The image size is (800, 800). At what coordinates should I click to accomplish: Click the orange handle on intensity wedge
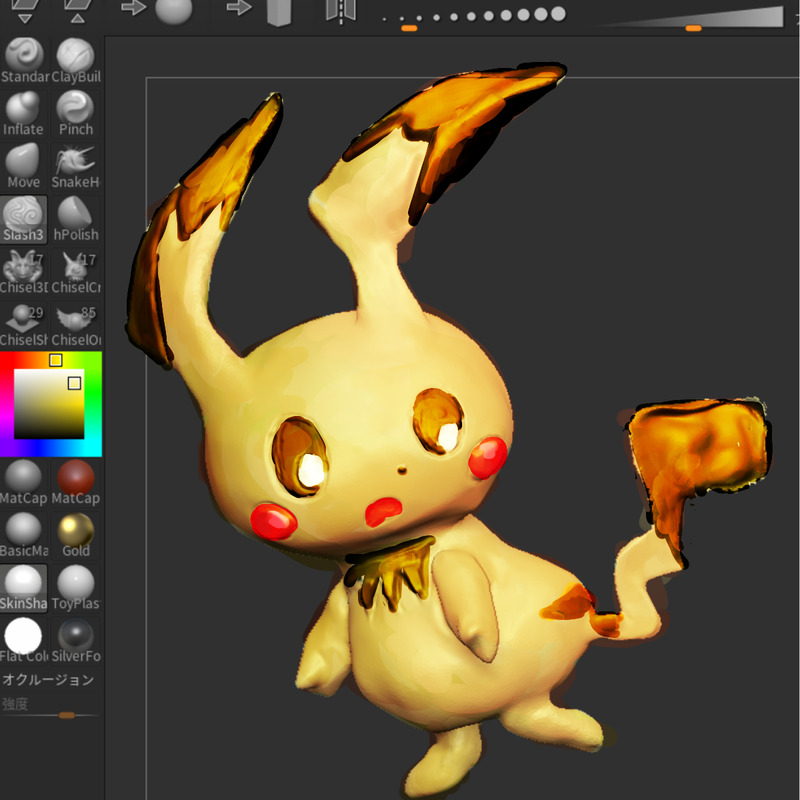click(x=693, y=29)
